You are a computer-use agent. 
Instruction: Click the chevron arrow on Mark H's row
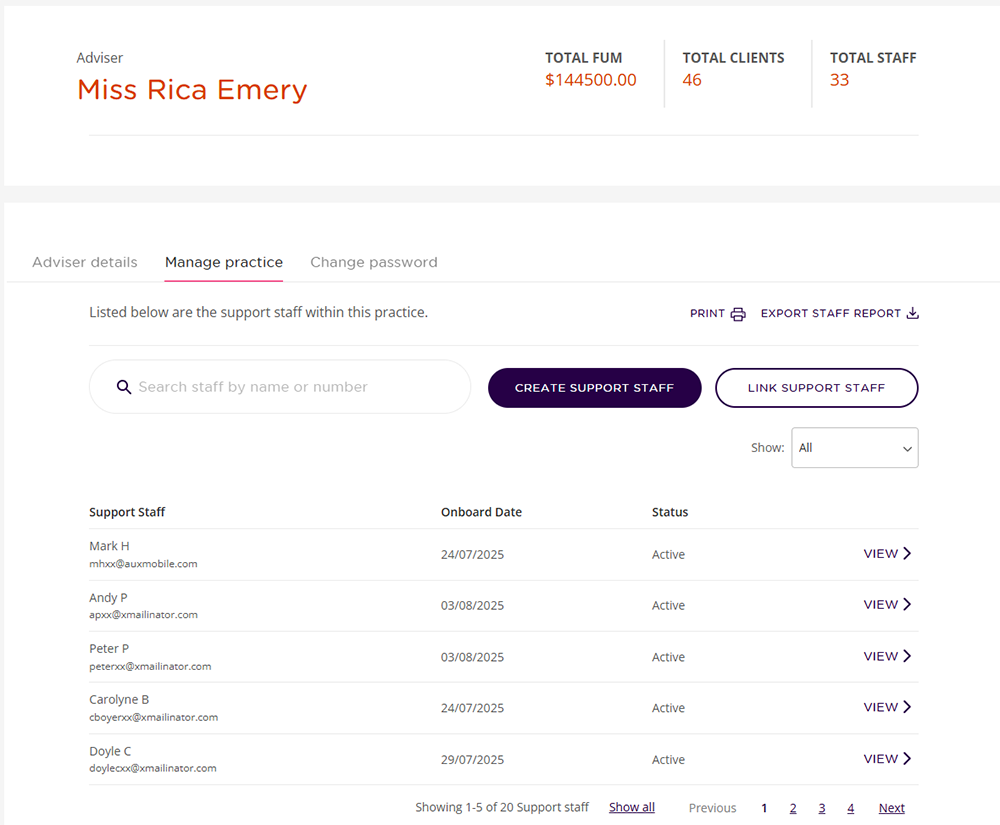(907, 554)
